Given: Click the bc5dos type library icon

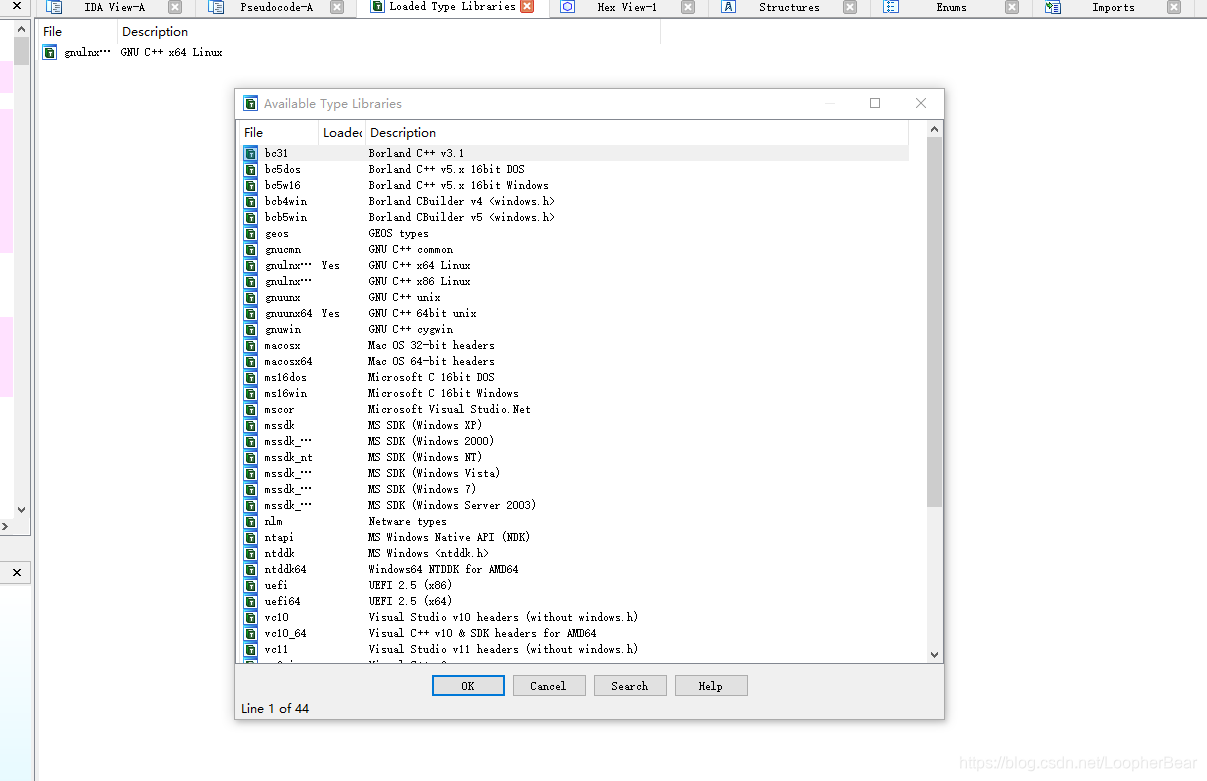Looking at the screenshot, I should pyautogui.click(x=251, y=169).
